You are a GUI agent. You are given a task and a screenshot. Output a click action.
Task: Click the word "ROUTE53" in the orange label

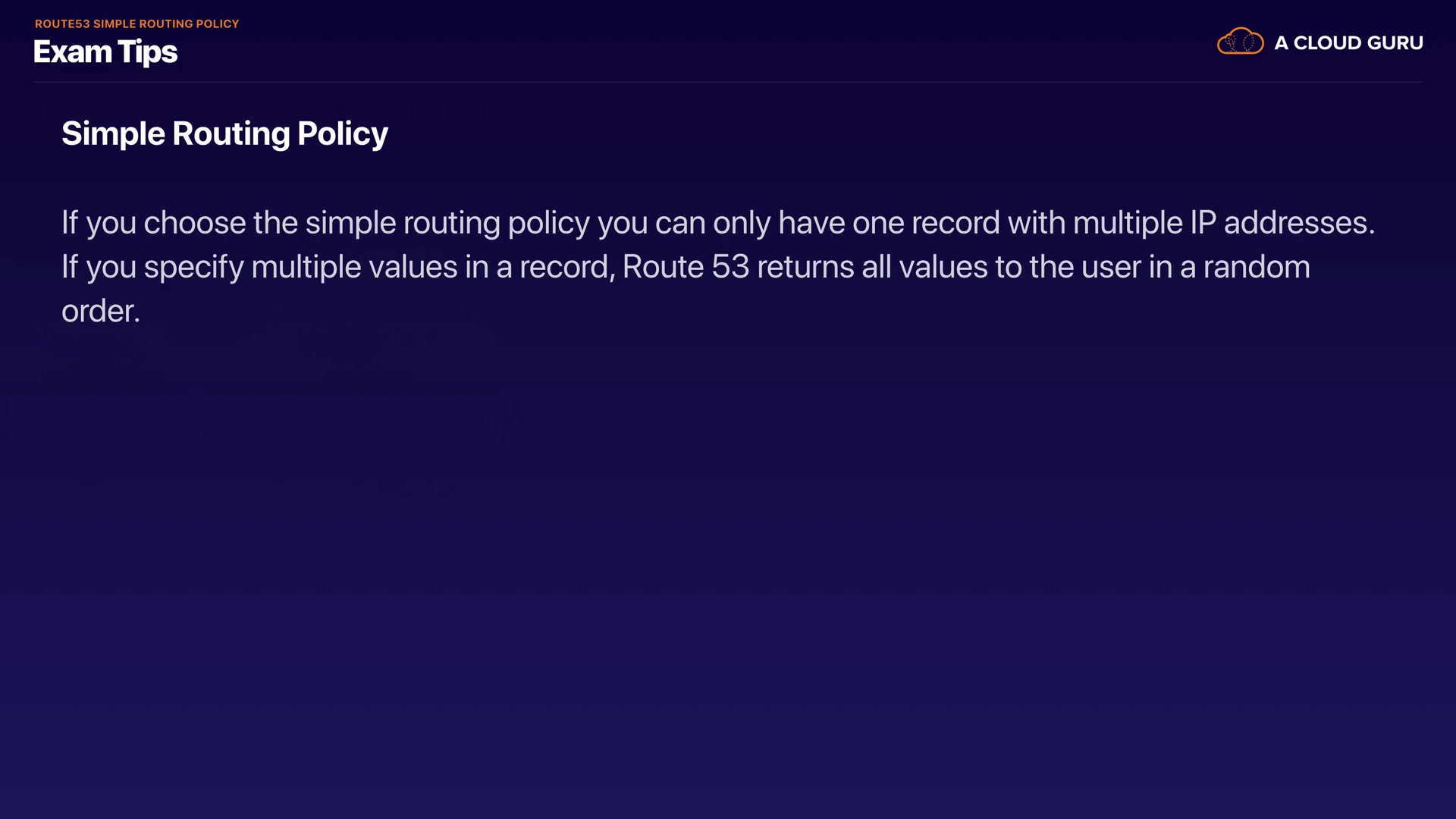(62, 24)
